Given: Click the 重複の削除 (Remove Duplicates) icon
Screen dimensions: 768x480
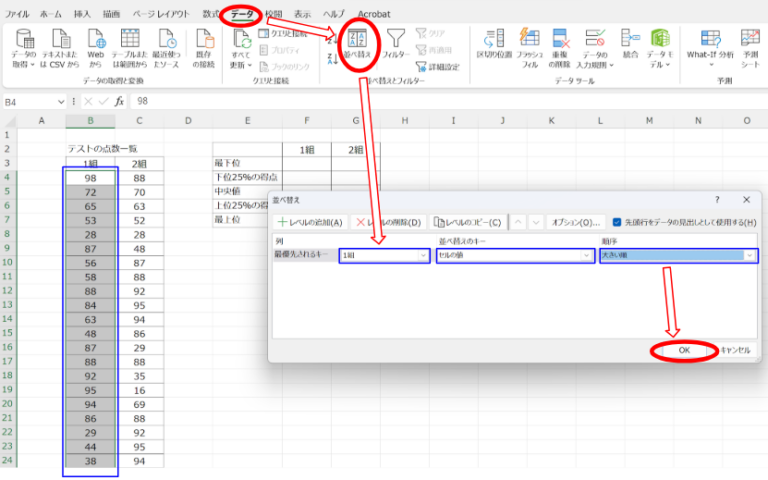Looking at the screenshot, I should (x=562, y=46).
